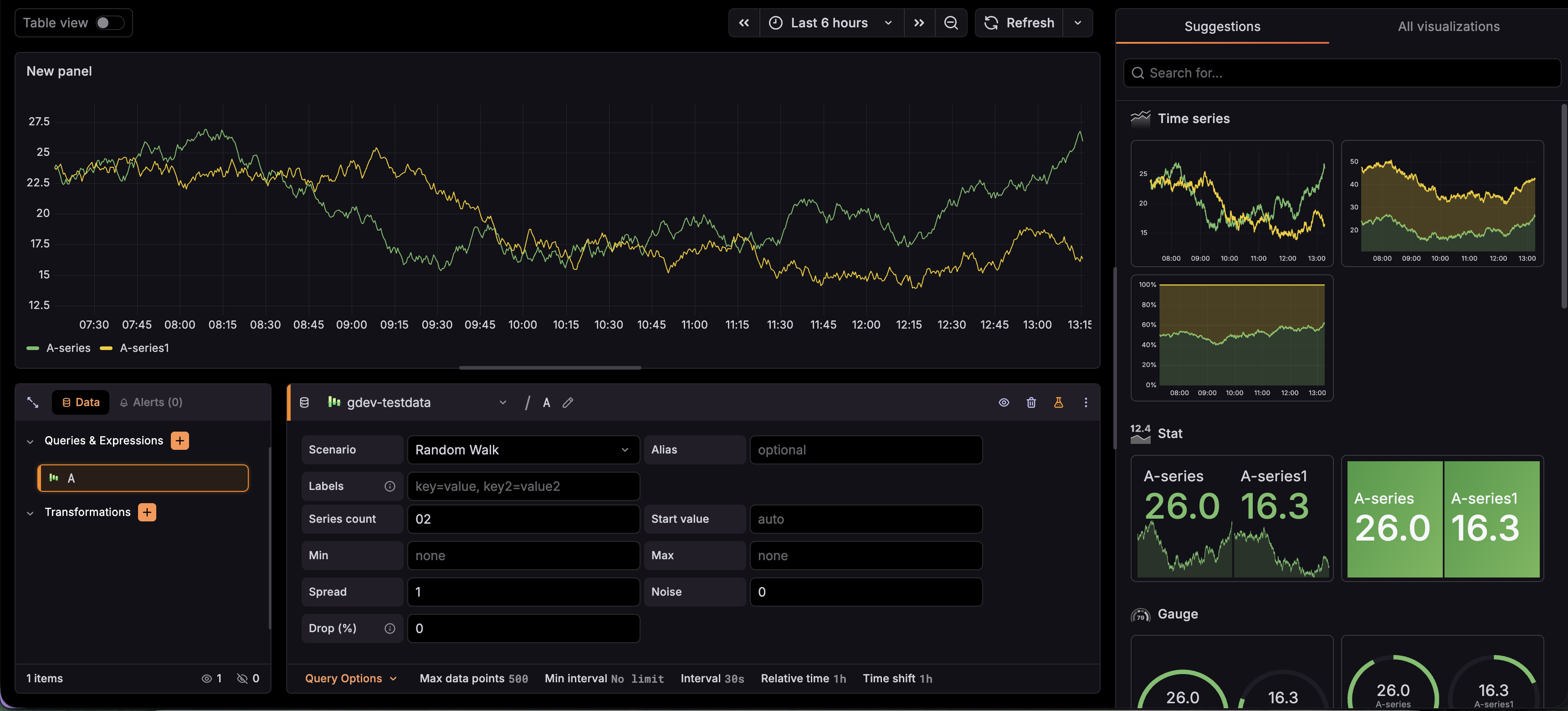The image size is (1568, 711).
Task: Add a transformation via the plus icon
Action: tap(147, 512)
